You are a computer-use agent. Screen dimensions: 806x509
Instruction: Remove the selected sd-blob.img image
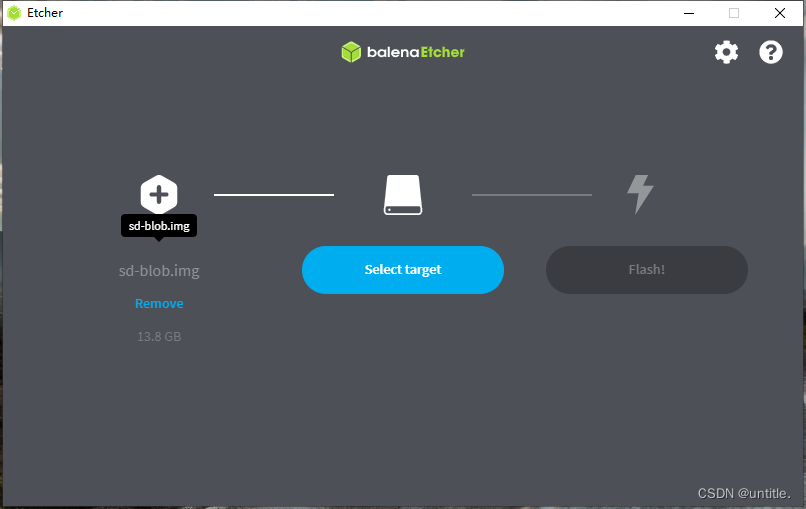pos(159,303)
